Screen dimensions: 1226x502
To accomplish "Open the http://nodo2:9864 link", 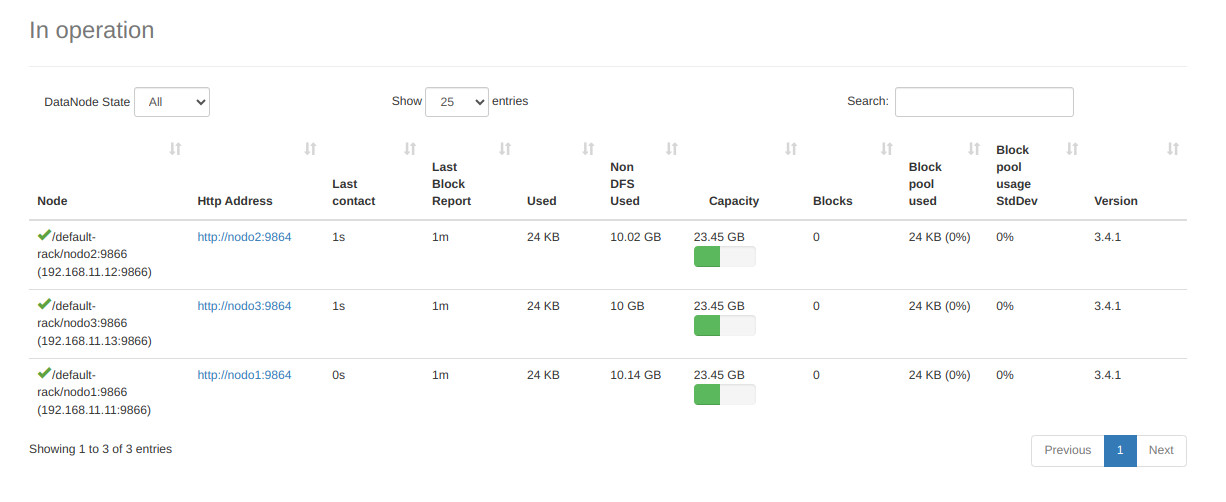I will pyautogui.click(x=244, y=237).
